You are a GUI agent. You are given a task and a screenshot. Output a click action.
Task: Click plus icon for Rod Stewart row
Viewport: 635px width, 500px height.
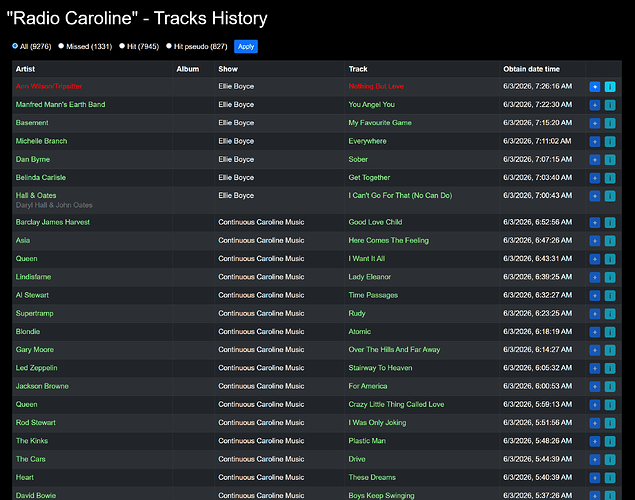595,423
